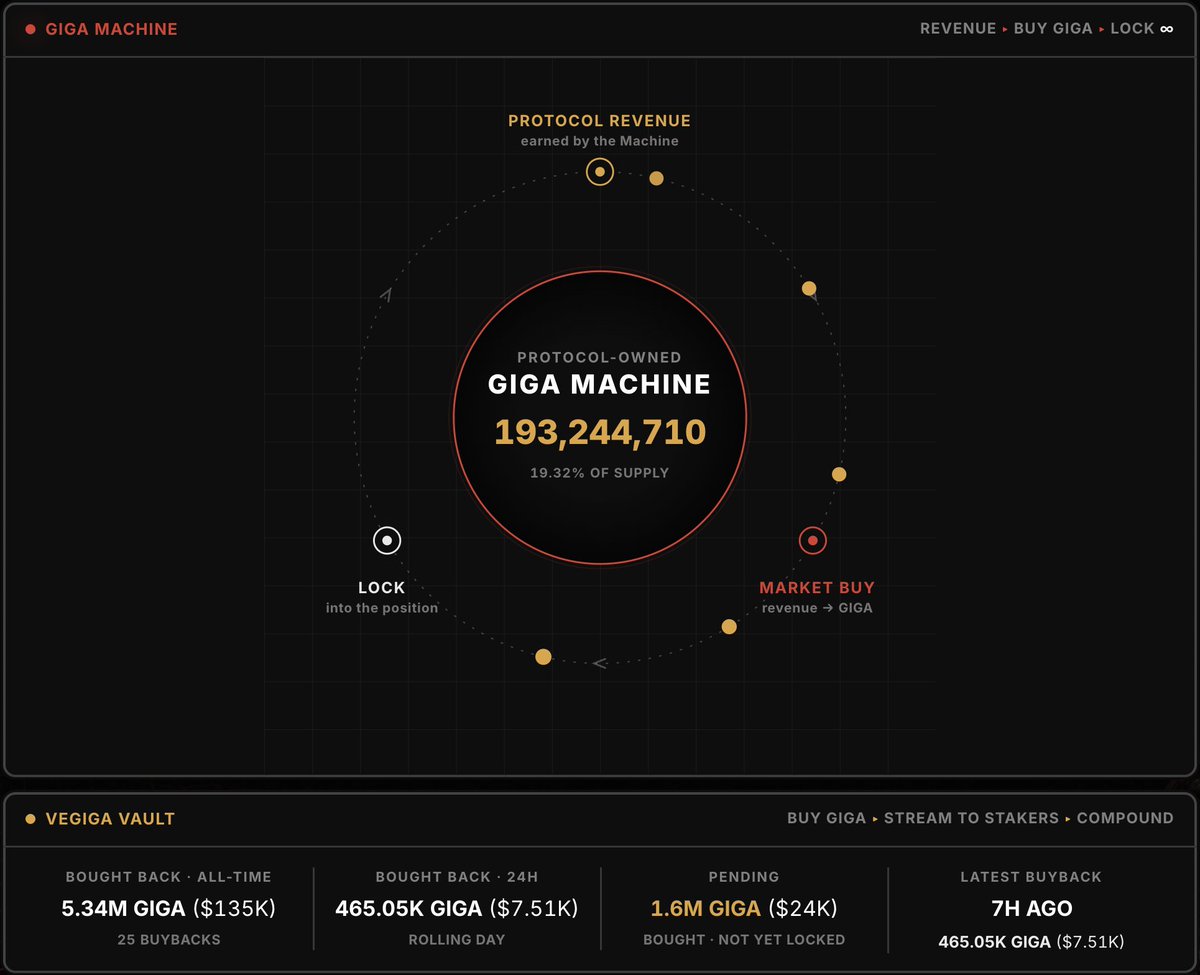Click the white Lock ring node
The image size is (1200, 975).
tap(387, 541)
